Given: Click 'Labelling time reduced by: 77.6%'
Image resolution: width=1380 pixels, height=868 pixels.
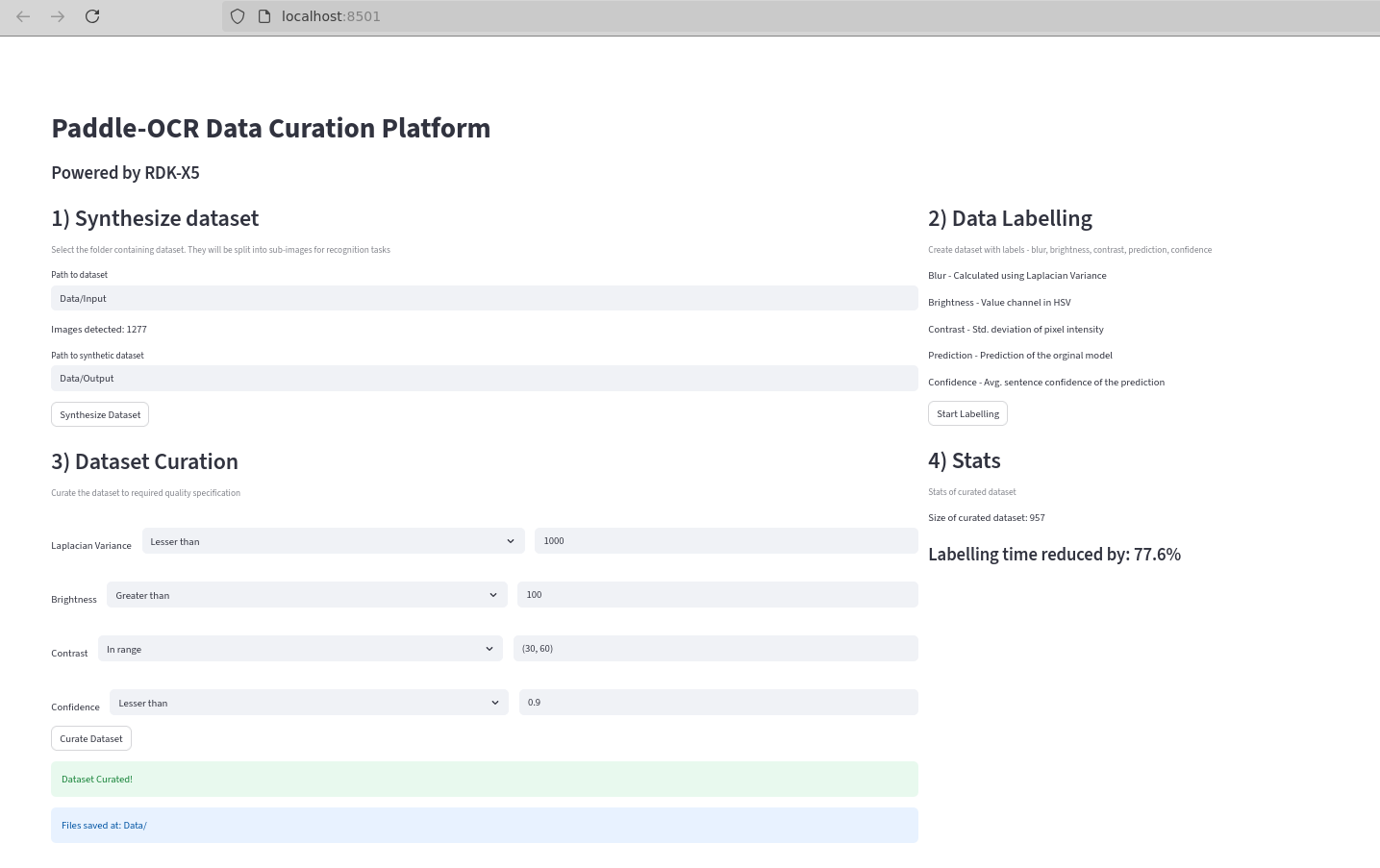Looking at the screenshot, I should tap(1054, 554).
